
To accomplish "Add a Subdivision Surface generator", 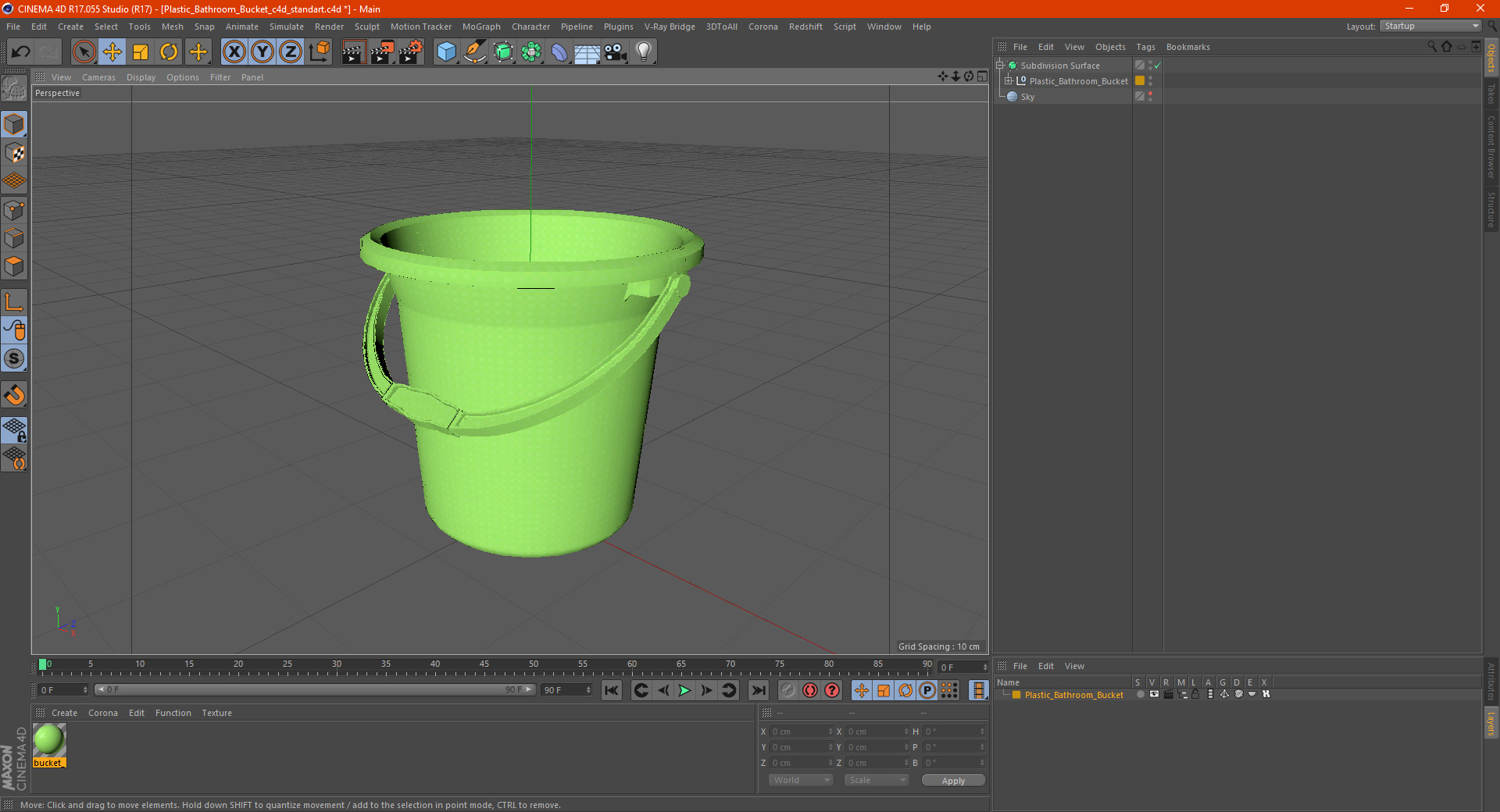I will [x=503, y=52].
